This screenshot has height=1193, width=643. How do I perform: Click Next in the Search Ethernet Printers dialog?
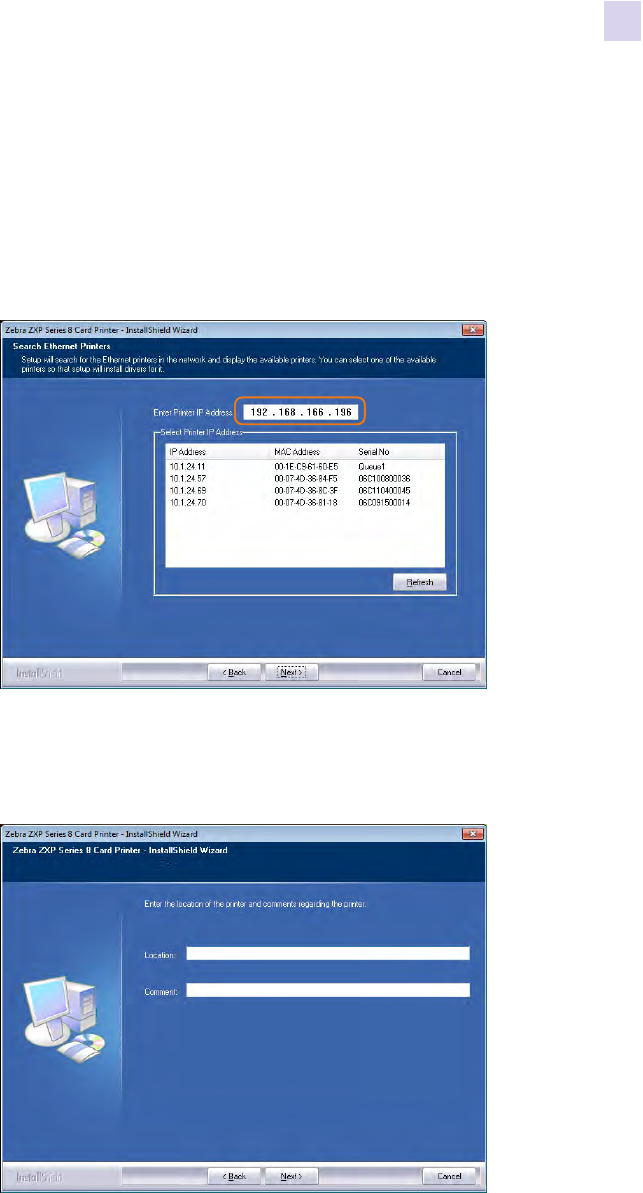pyautogui.click(x=291, y=672)
